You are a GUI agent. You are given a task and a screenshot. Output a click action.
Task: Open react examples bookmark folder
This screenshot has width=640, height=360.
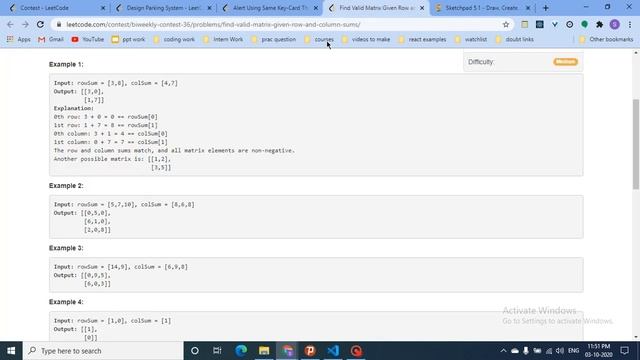[422, 40]
